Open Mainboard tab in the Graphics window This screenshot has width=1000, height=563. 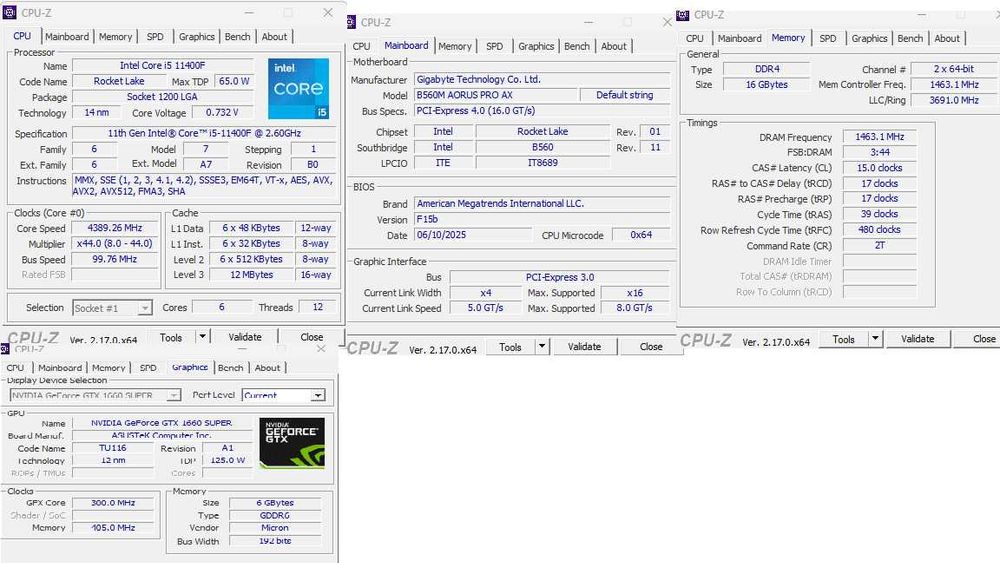pyautogui.click(x=60, y=368)
